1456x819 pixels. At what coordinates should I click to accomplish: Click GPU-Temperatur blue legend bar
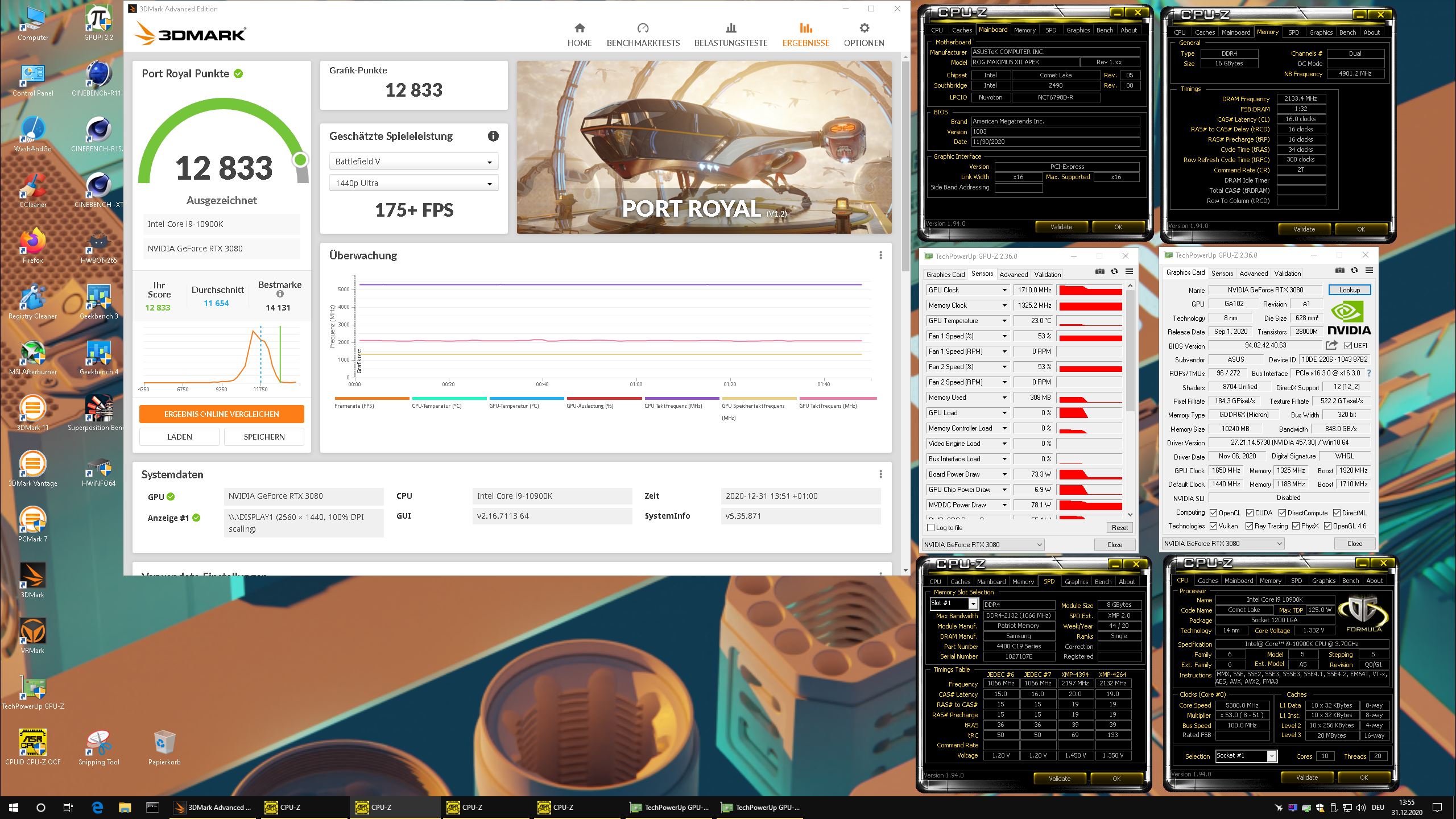(x=527, y=398)
